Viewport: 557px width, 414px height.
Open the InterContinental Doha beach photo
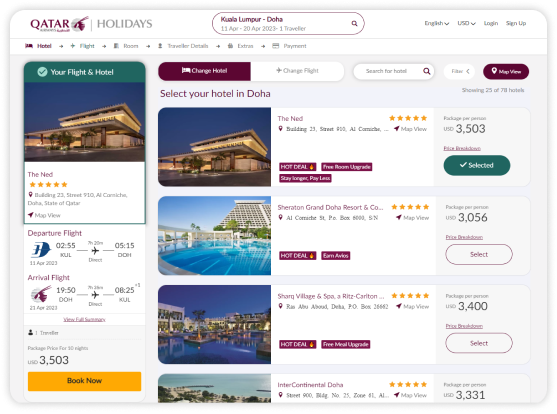pyautogui.click(x=215, y=388)
